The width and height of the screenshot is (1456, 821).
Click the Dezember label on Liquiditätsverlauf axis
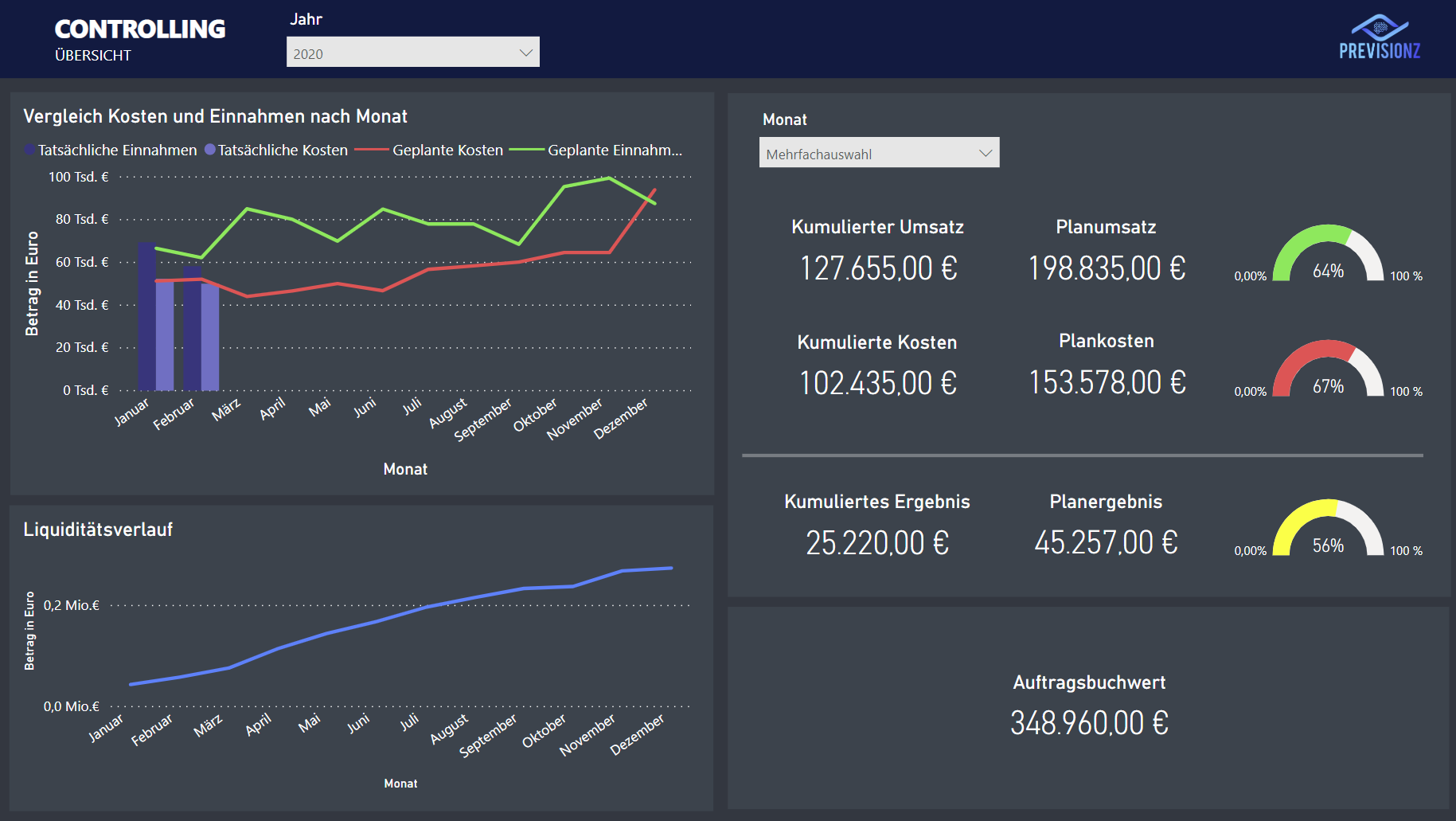[638, 734]
